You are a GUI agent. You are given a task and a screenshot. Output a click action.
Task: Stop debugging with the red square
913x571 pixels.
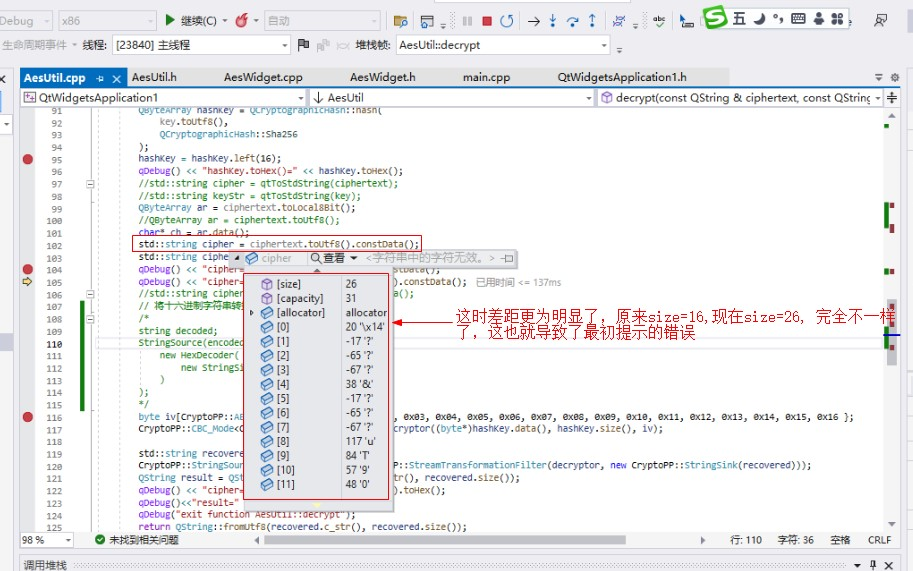tap(487, 22)
